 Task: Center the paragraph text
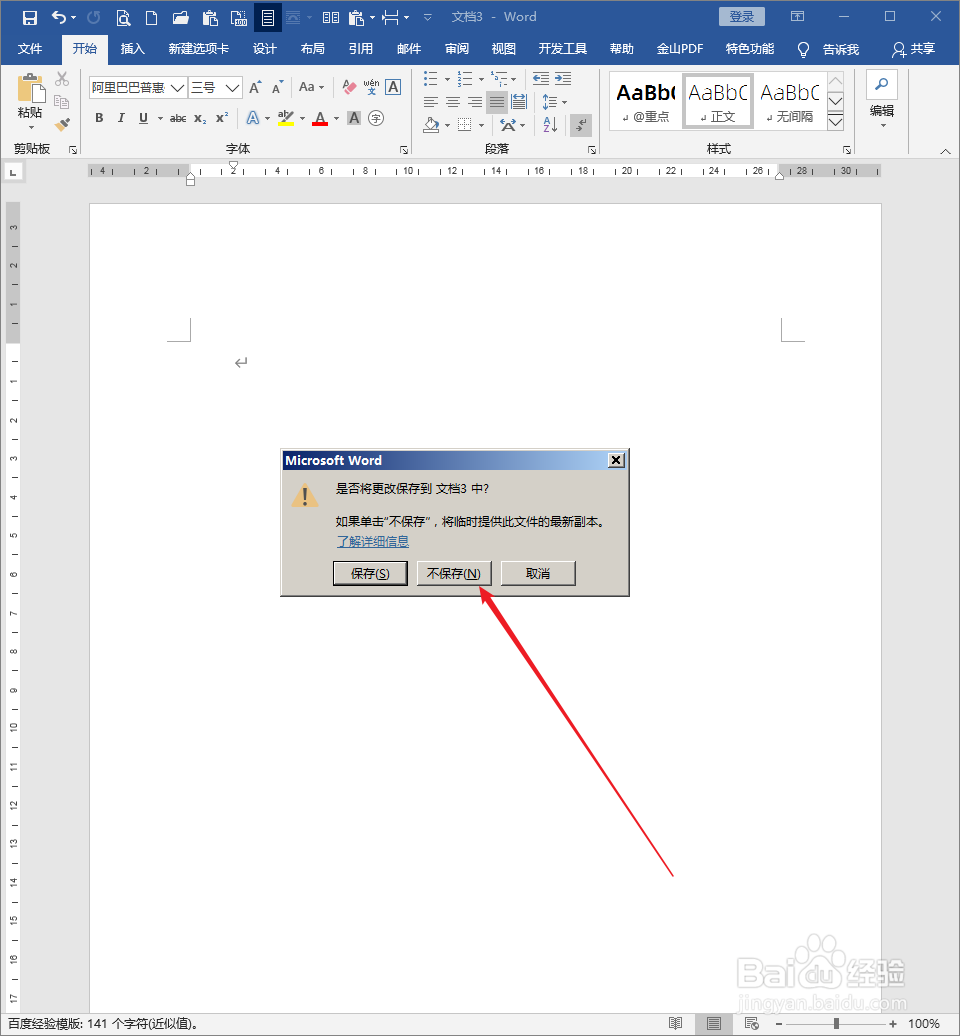click(453, 102)
